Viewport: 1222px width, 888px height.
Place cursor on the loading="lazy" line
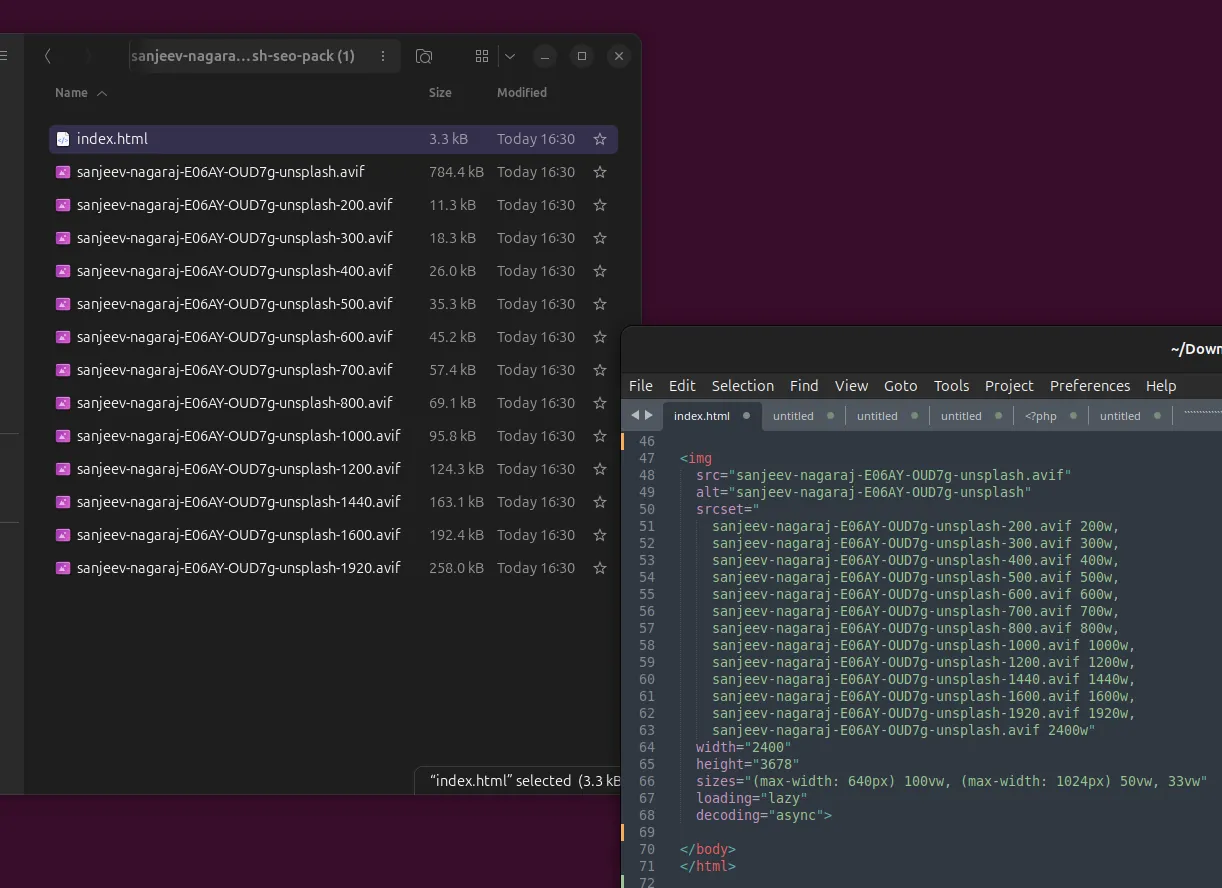click(x=751, y=798)
